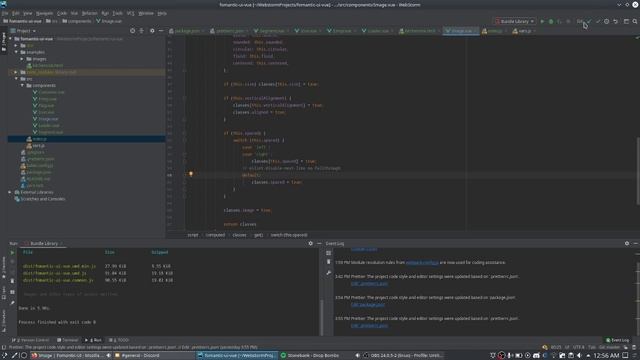The image size is (640, 360).
Task: Expand the node_modules folder
Action: pyautogui.click(x=16, y=72)
